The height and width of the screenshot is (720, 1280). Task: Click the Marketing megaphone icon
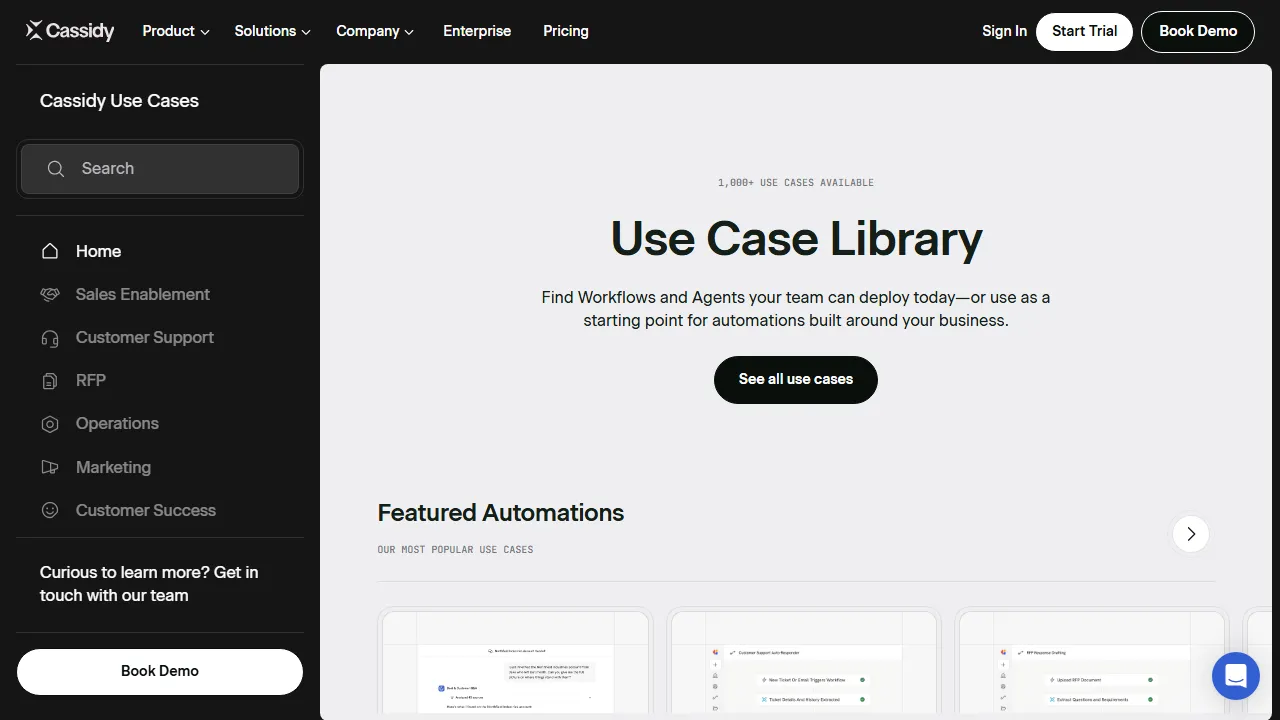click(50, 467)
